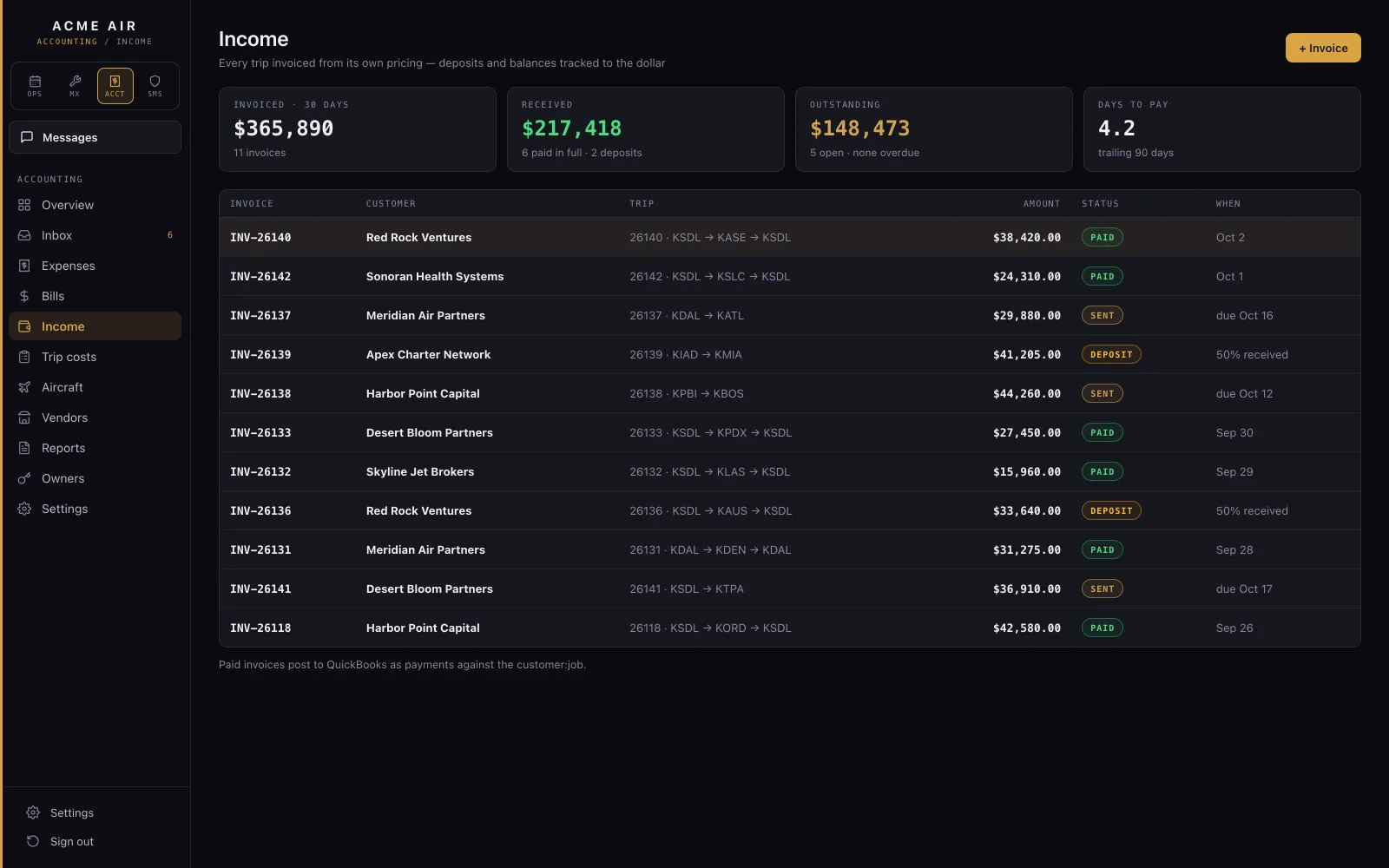Click amount $44,260.00 for Harbor Point Capital
The width and height of the screenshot is (1389, 868).
tap(1027, 393)
